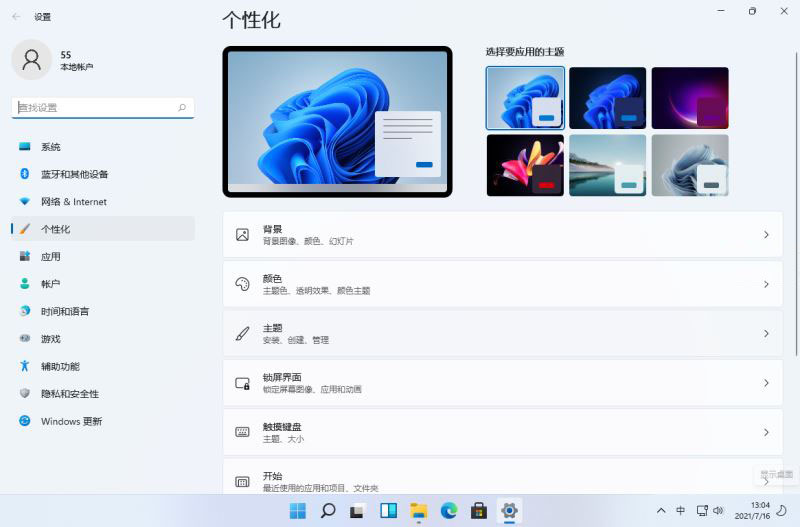
Task: Expand 颜色 using its chevron
Action: (x=766, y=284)
